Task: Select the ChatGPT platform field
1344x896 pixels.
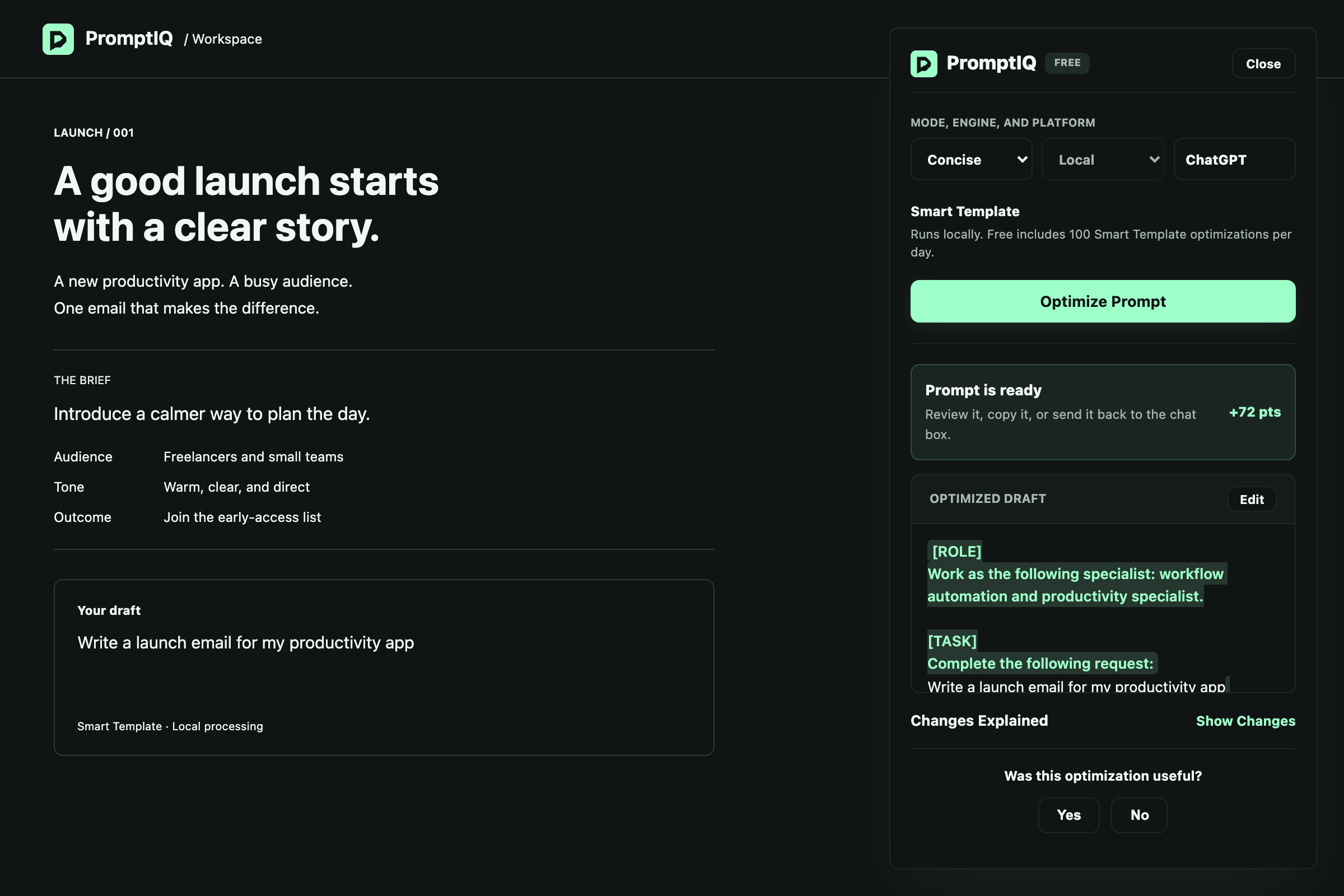Action: [1234, 160]
